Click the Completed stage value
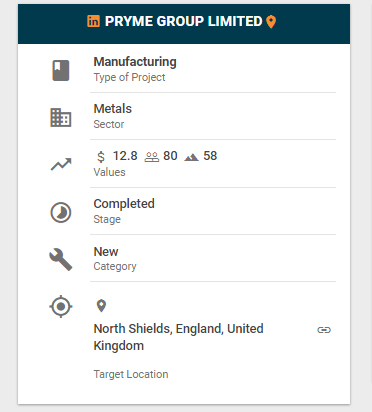The height and width of the screenshot is (412, 372). 124,204
